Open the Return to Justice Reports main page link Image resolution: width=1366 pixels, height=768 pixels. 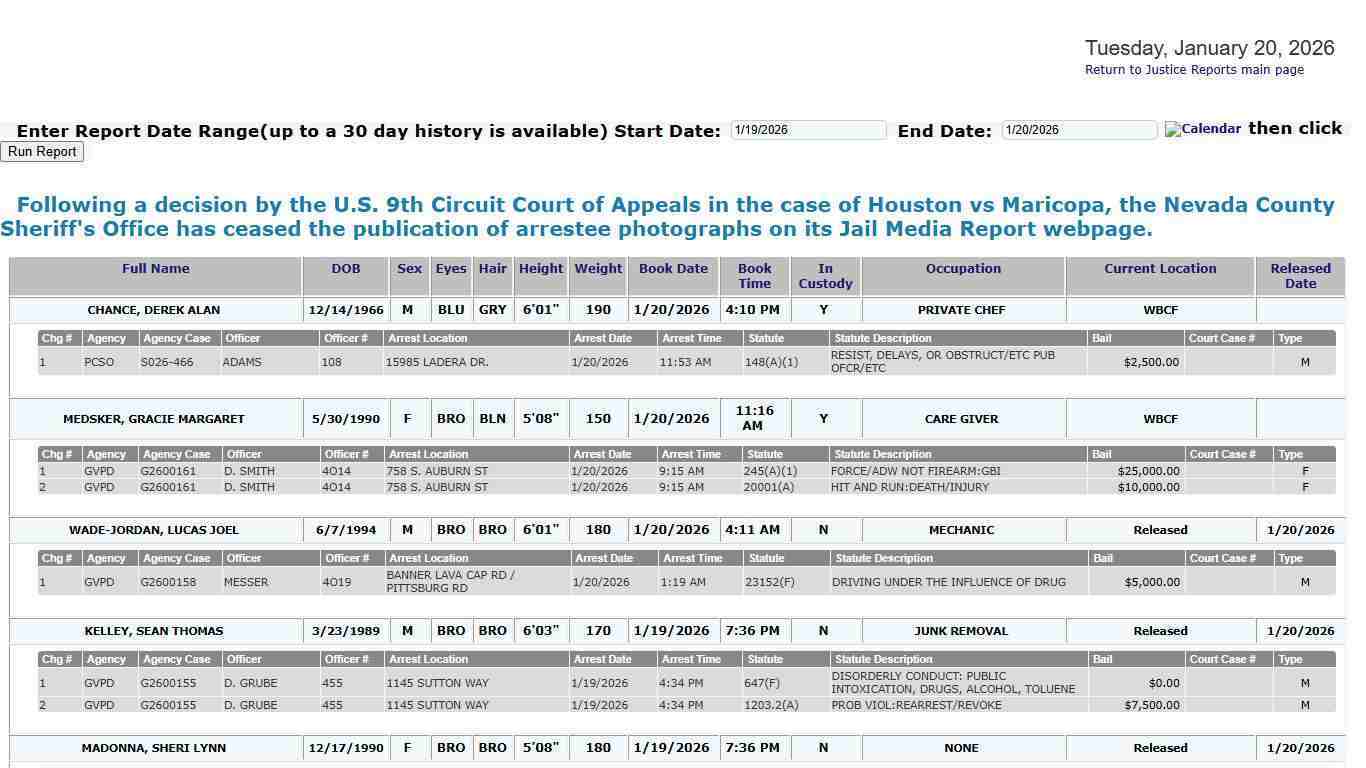point(1194,69)
